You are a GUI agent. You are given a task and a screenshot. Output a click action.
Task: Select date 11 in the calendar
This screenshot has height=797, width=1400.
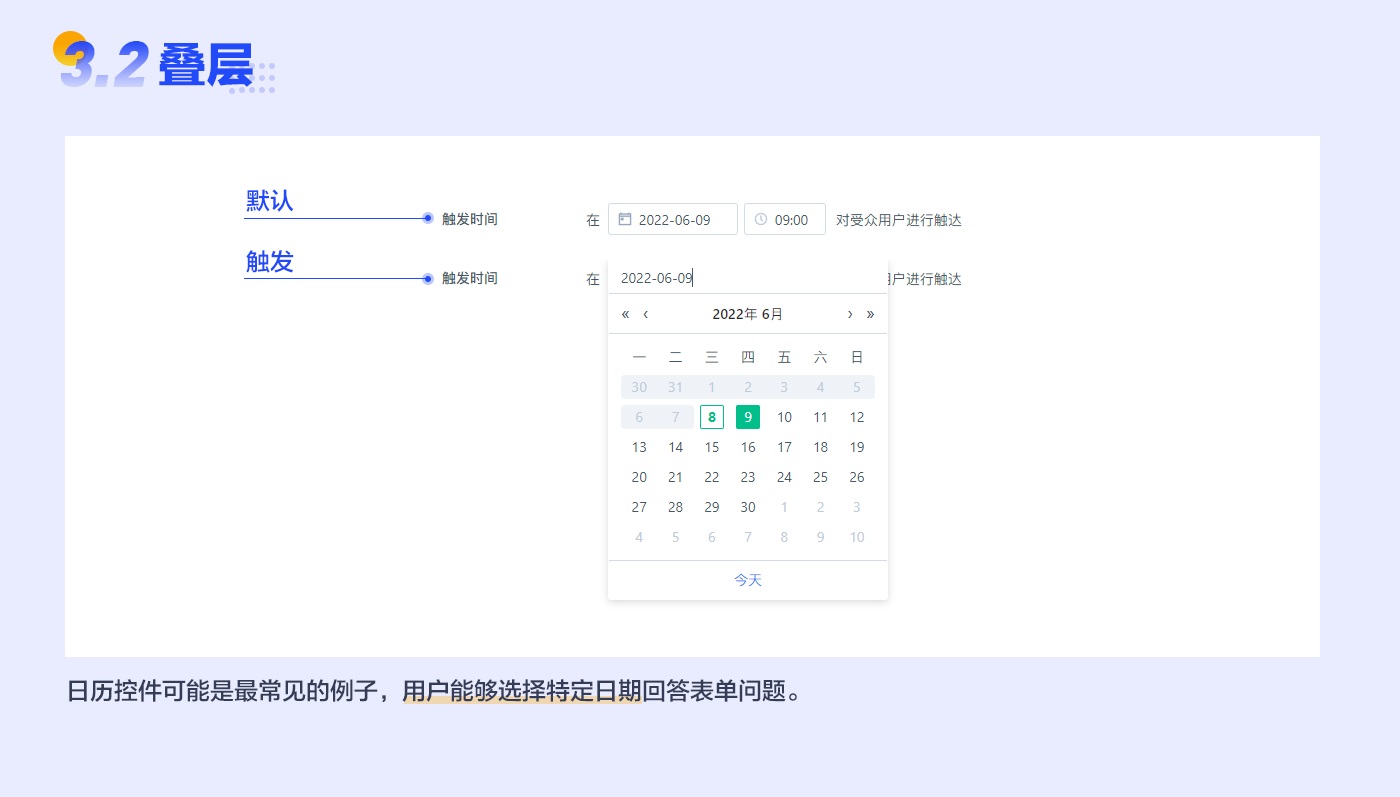[820, 417]
